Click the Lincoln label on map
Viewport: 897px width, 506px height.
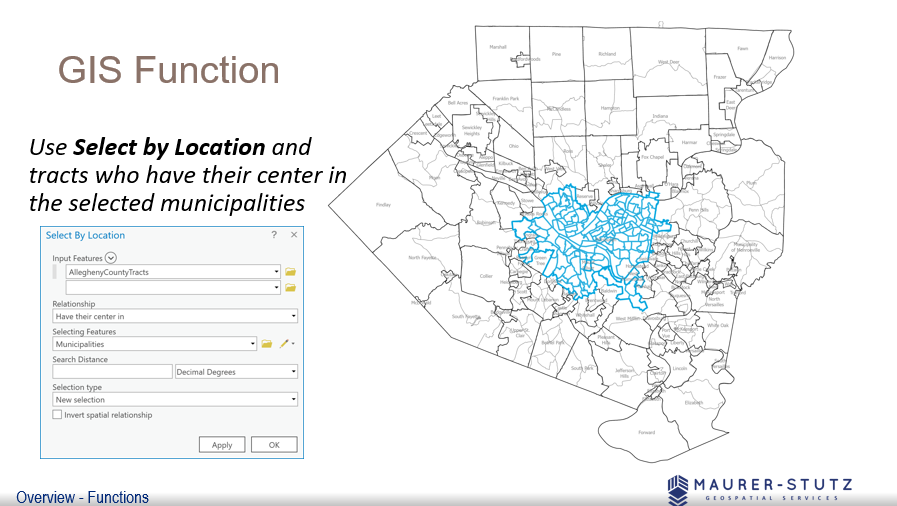(x=680, y=368)
